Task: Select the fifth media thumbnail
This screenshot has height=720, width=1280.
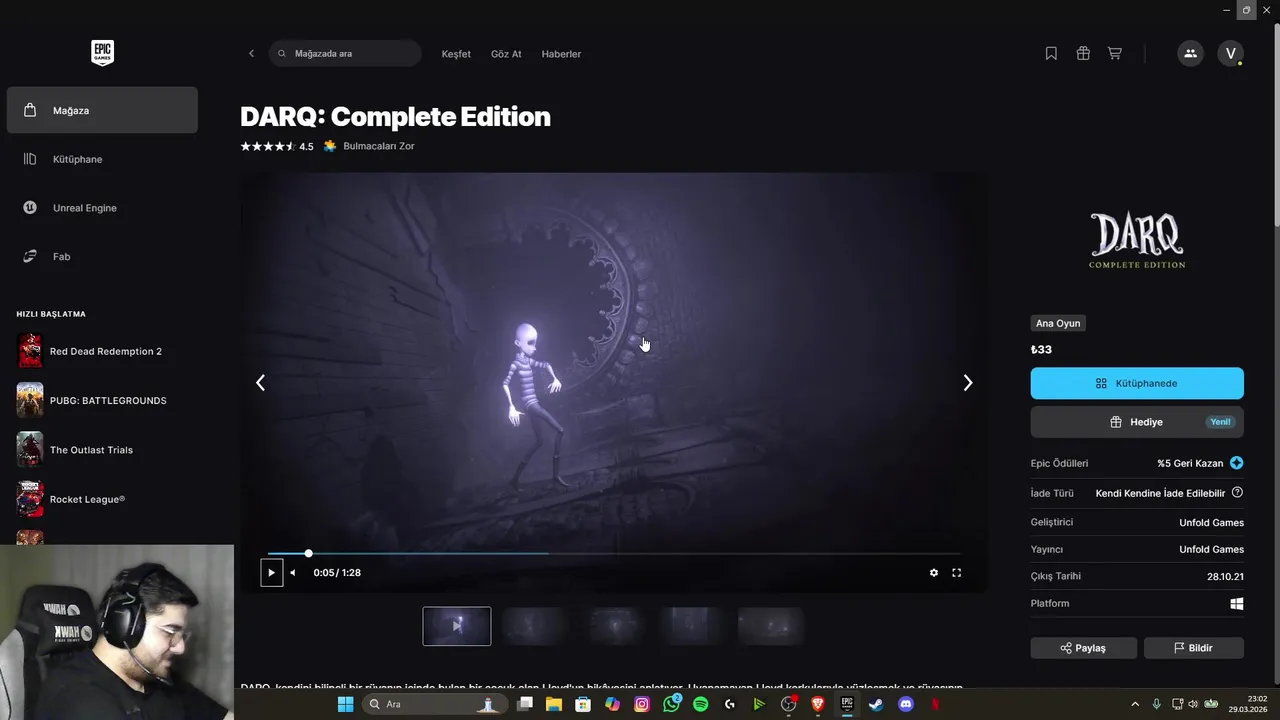Action: tap(771, 626)
